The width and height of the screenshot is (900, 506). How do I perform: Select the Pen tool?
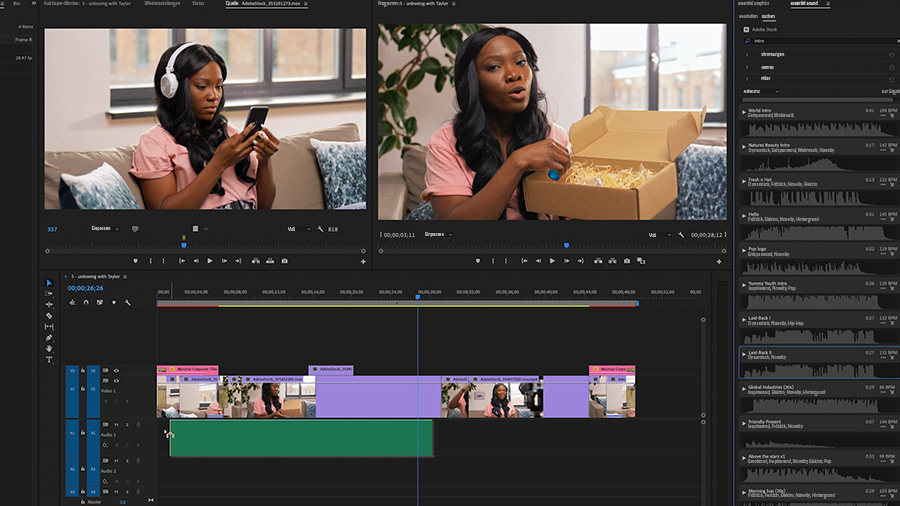49,338
